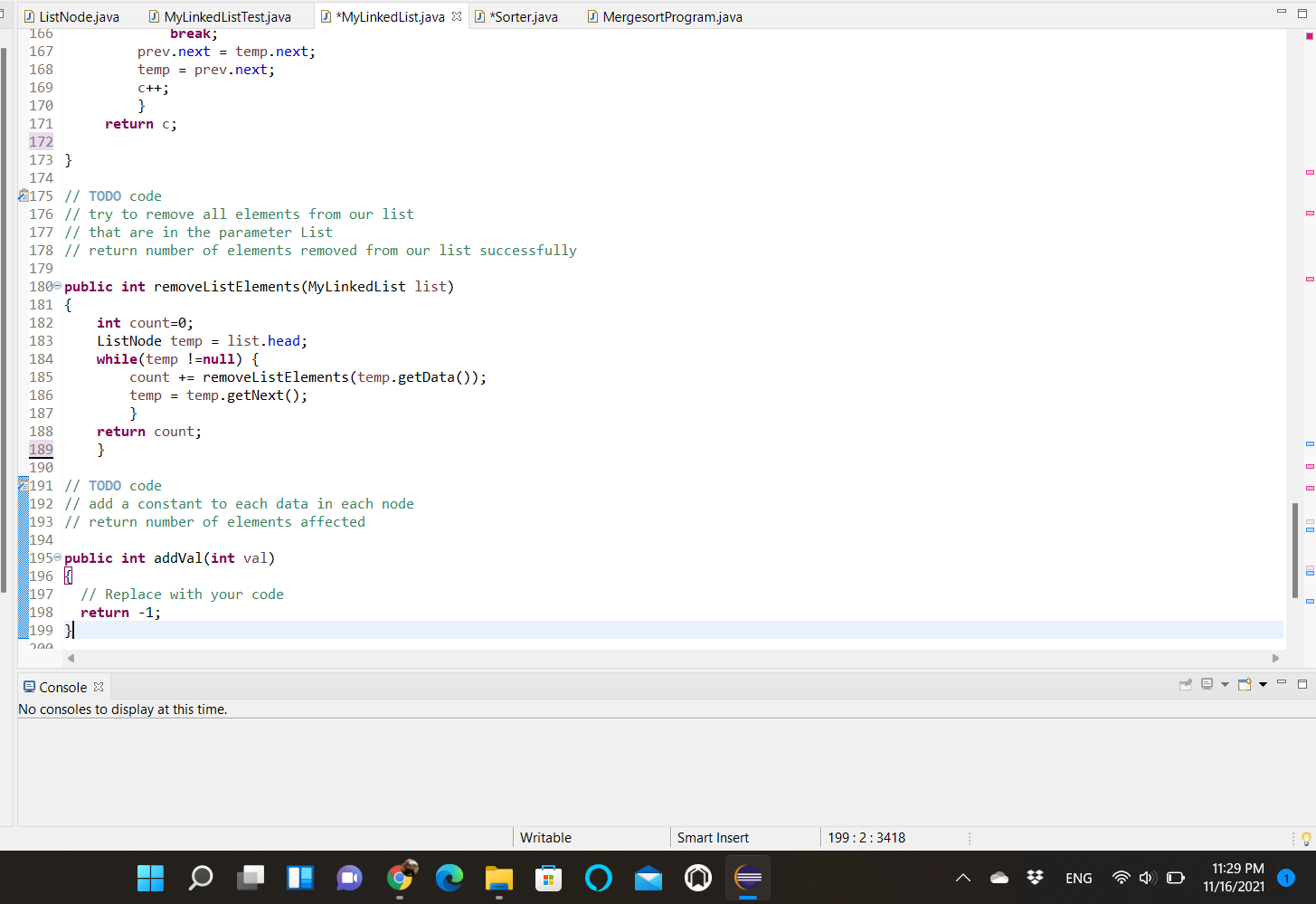The image size is (1316, 904).
Task: Click the removeListElements method name on line 180
Action: coord(226,287)
